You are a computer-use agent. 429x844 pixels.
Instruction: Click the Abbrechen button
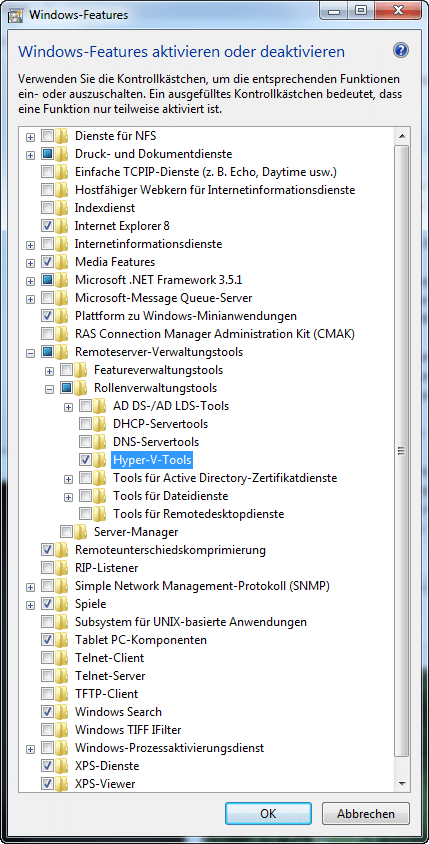coord(366,813)
